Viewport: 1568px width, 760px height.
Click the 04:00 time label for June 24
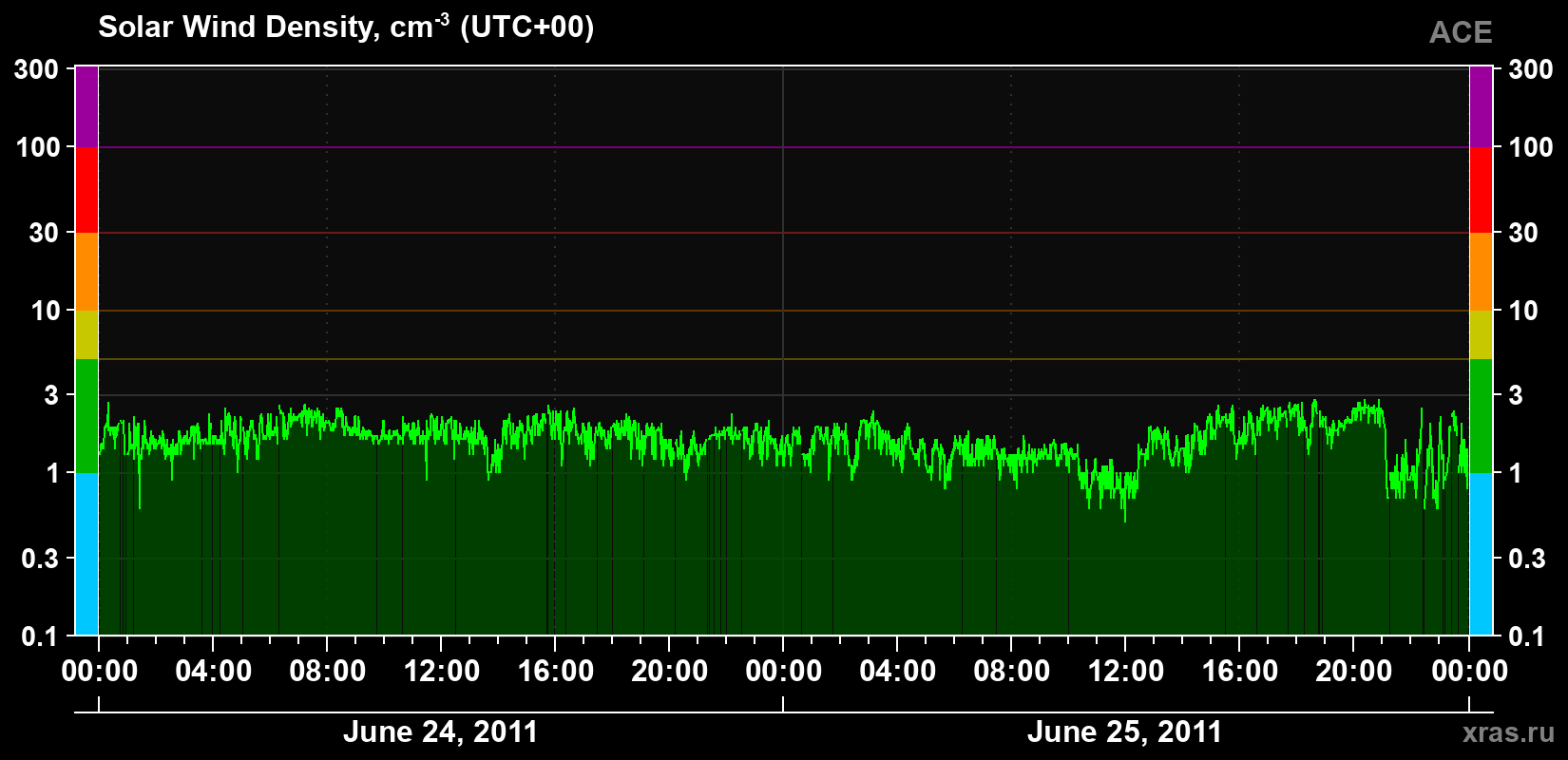tap(213, 672)
